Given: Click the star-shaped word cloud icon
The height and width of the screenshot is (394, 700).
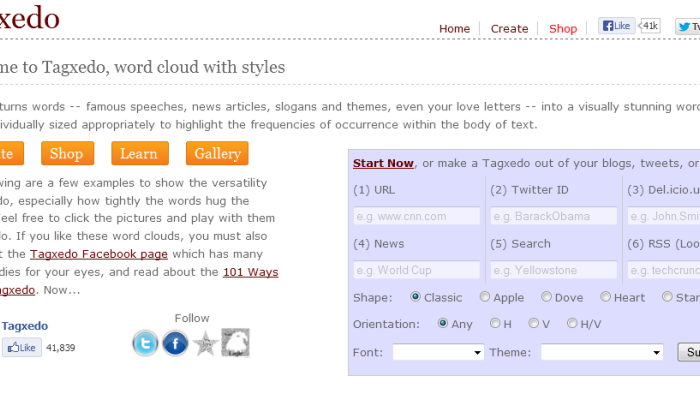Looking at the screenshot, I should point(205,343).
